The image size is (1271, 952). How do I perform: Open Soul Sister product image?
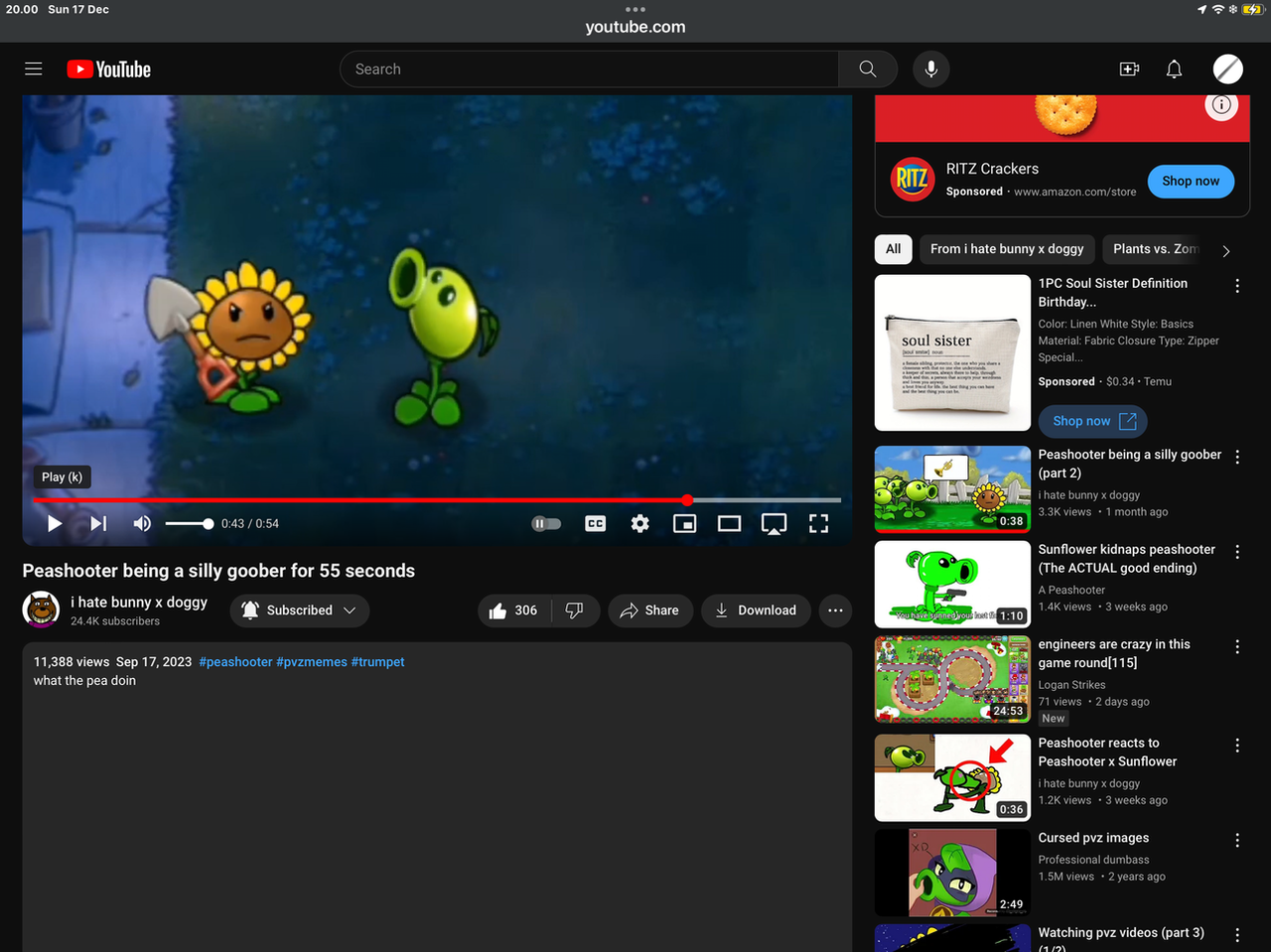tap(952, 352)
